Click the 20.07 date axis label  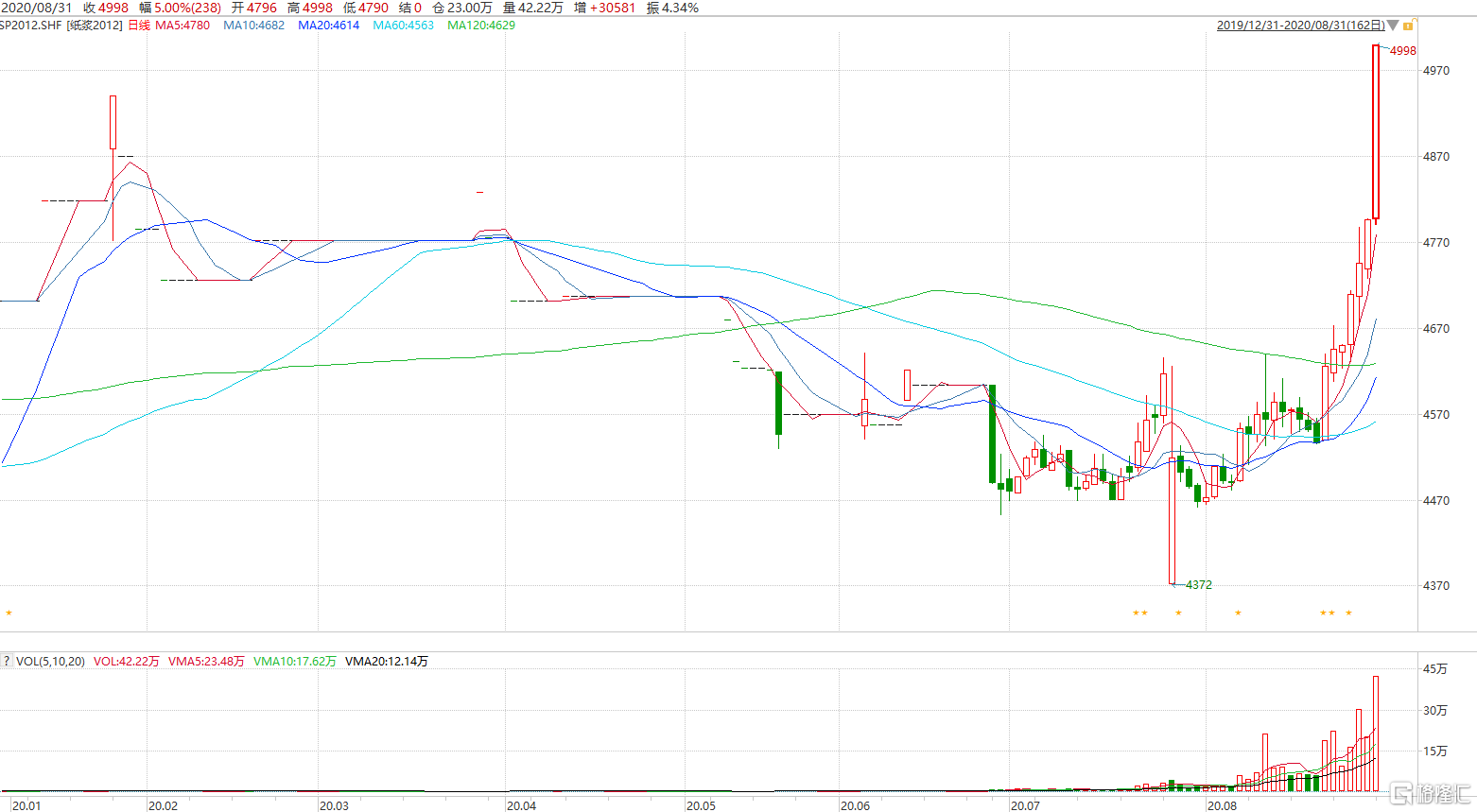pyautogui.click(x=1025, y=805)
